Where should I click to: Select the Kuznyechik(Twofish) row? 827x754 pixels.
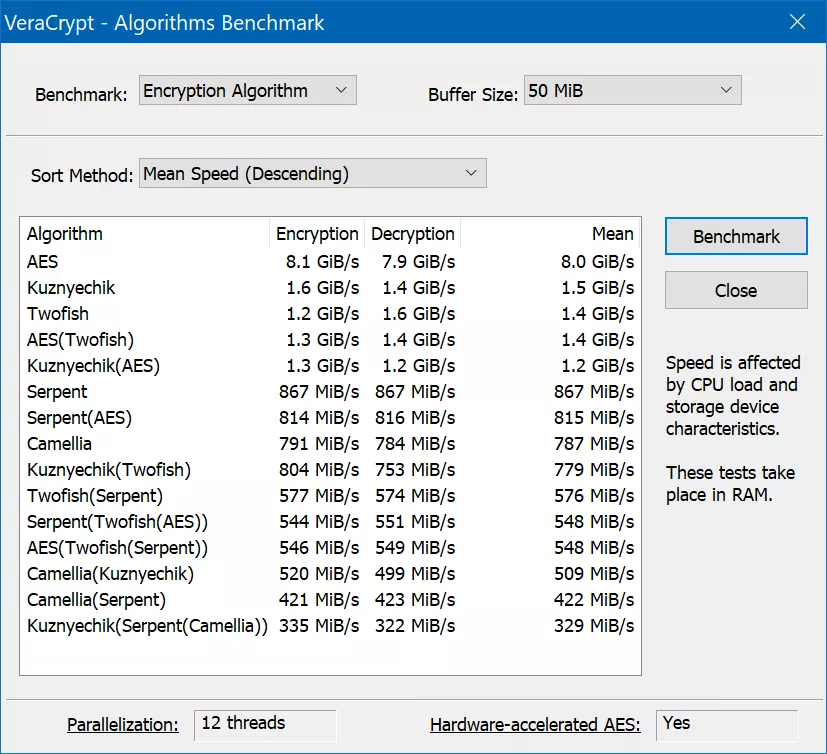pyautogui.click(x=330, y=470)
